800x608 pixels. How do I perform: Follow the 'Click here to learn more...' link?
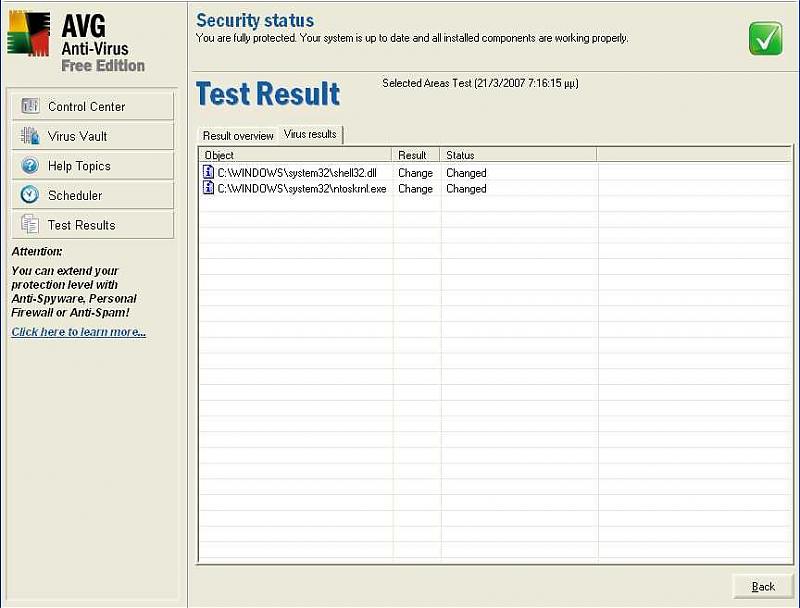[79, 332]
